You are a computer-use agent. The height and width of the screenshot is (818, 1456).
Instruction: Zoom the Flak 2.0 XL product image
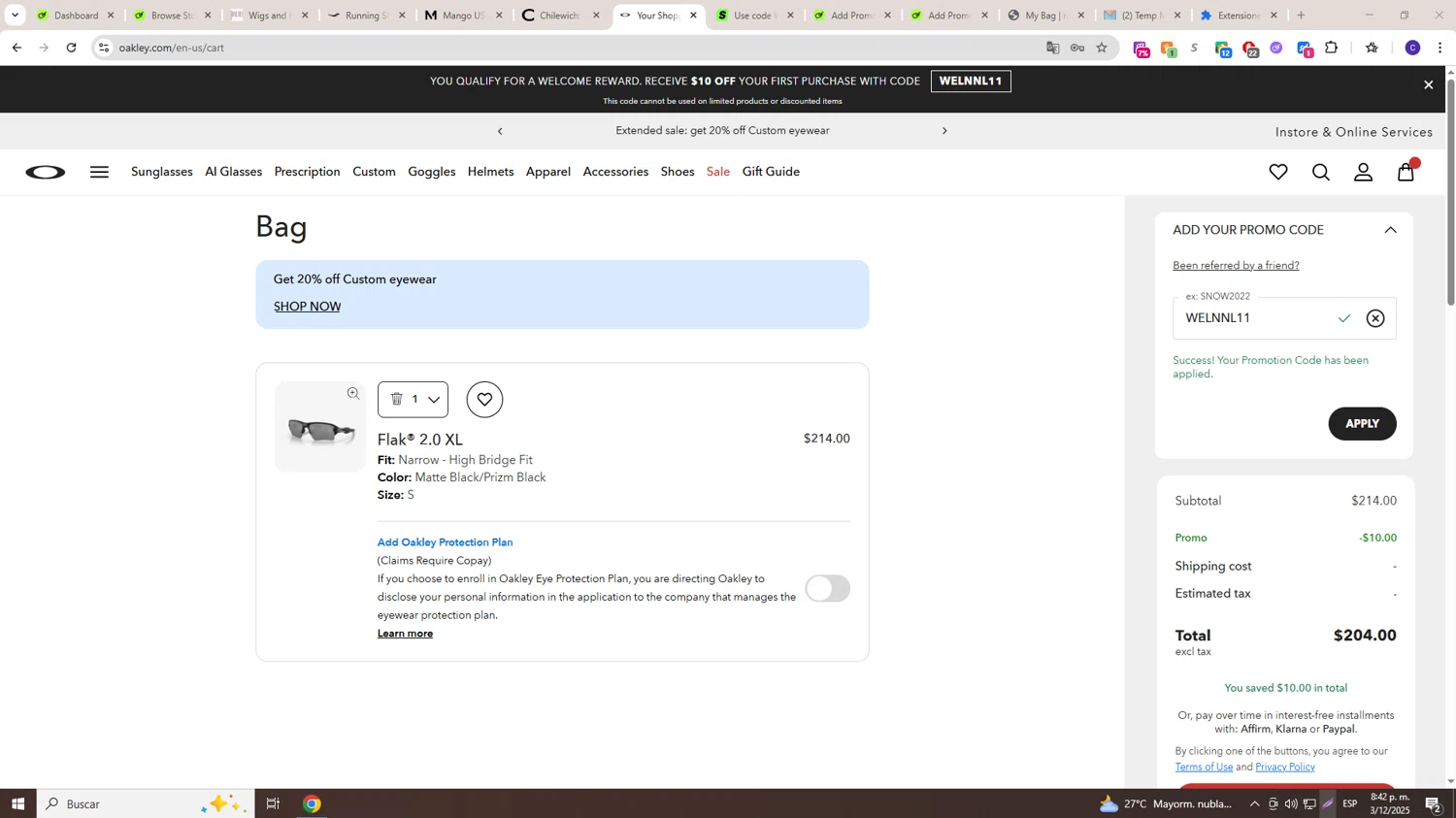point(353,394)
